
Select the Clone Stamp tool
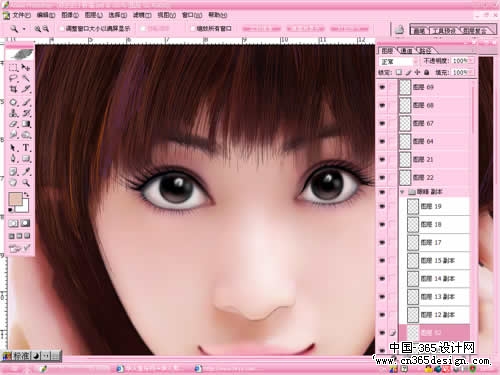point(13,113)
